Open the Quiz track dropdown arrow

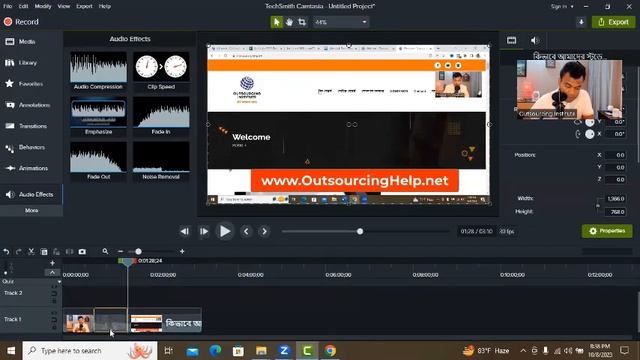(59, 282)
